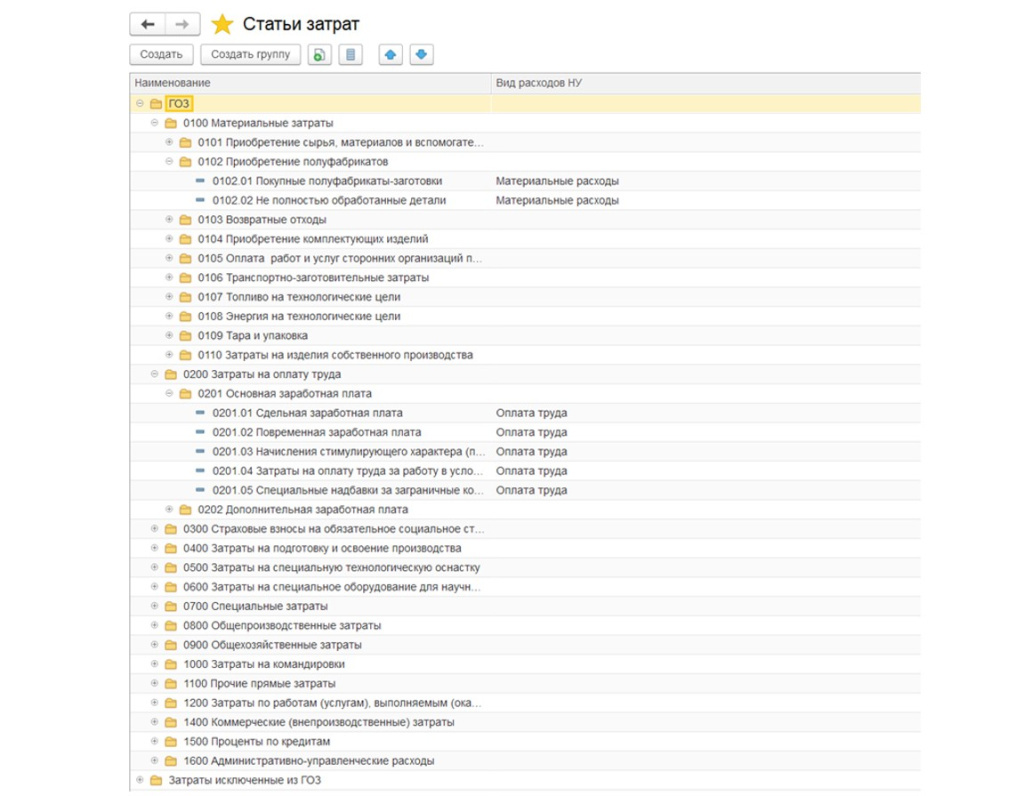
Task: Expand Затраты исключенные из ГОЗ group
Action: 140,780
